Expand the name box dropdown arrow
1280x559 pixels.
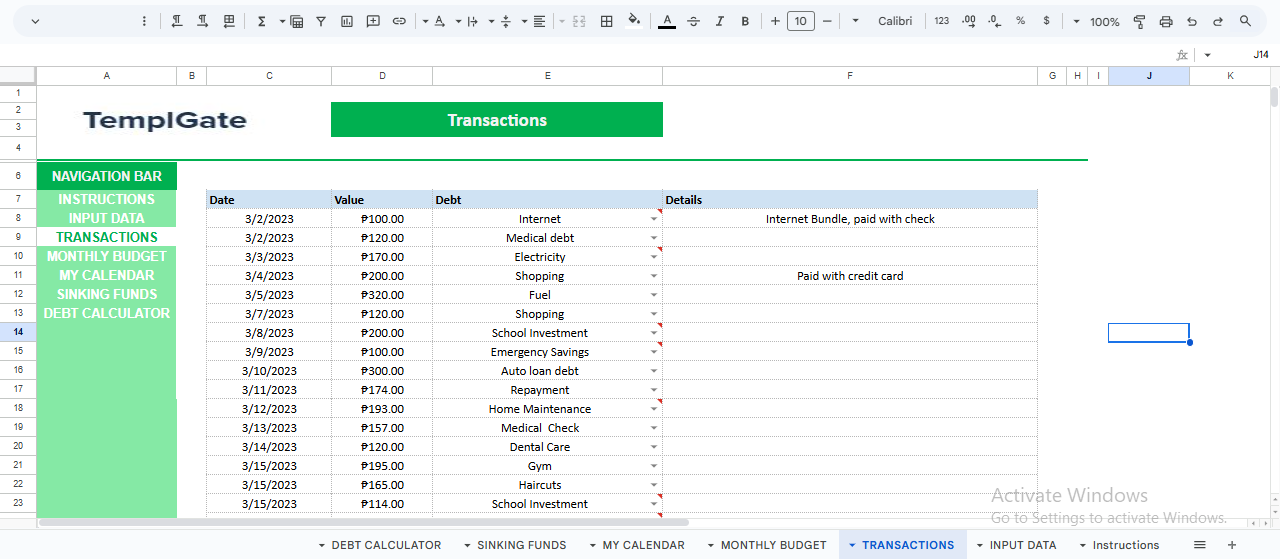[1208, 55]
